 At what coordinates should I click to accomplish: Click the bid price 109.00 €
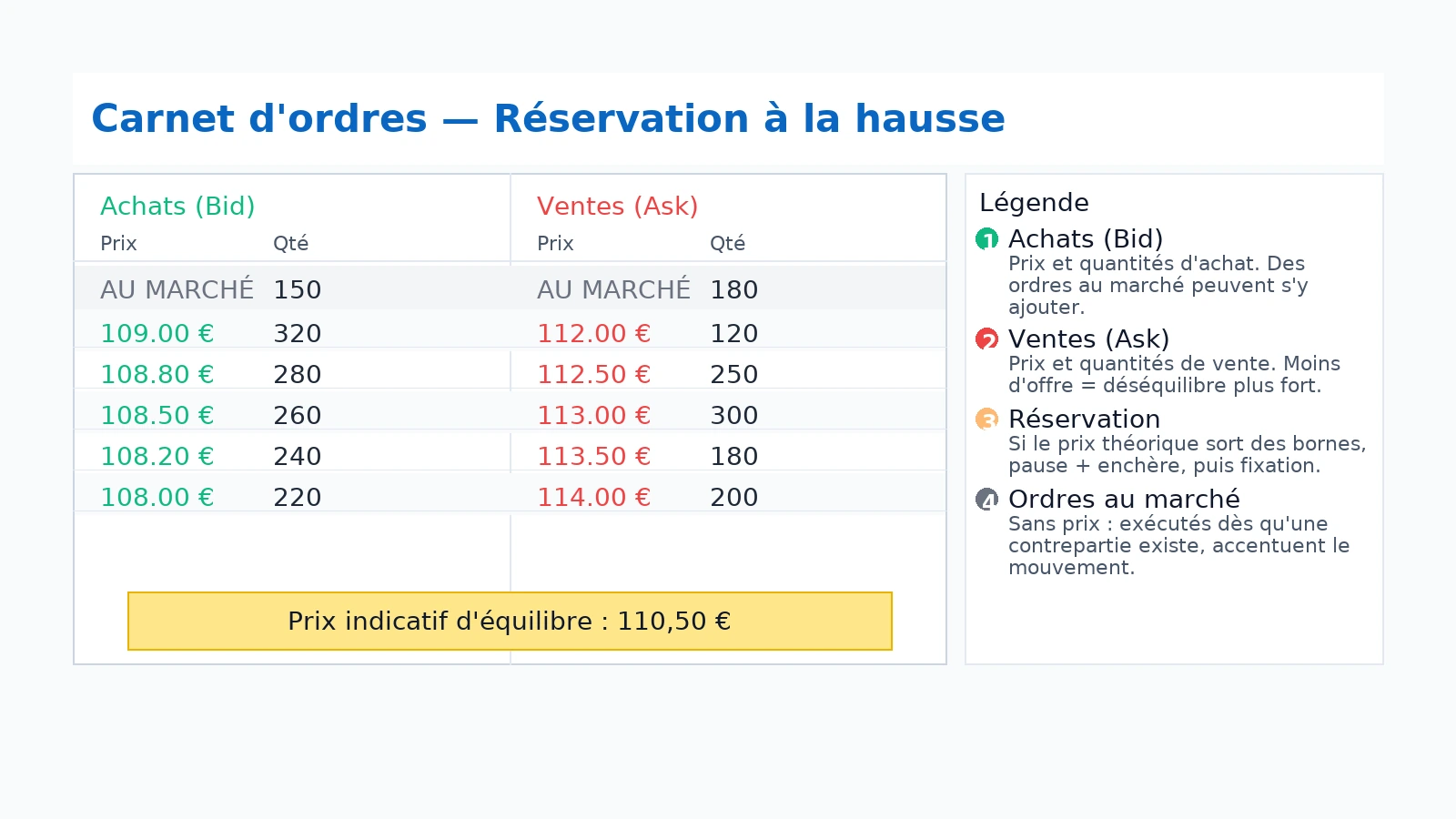157,334
